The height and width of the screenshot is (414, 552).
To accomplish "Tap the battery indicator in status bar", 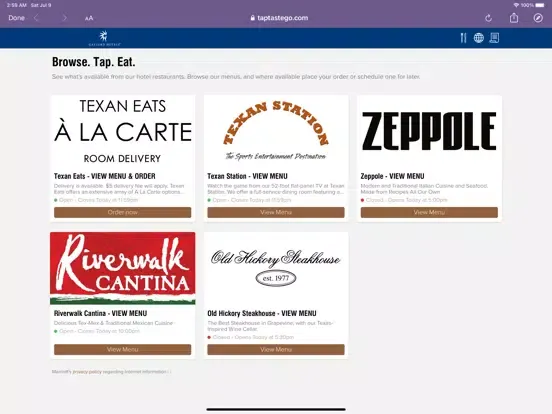I will point(540,5).
